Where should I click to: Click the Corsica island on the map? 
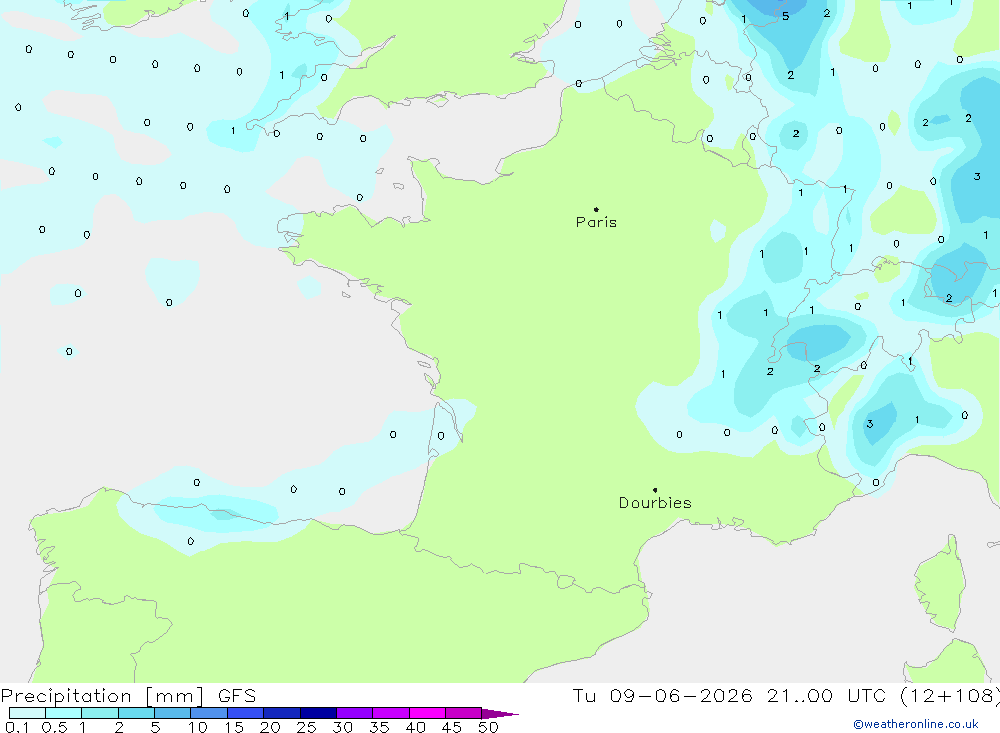pos(940,584)
